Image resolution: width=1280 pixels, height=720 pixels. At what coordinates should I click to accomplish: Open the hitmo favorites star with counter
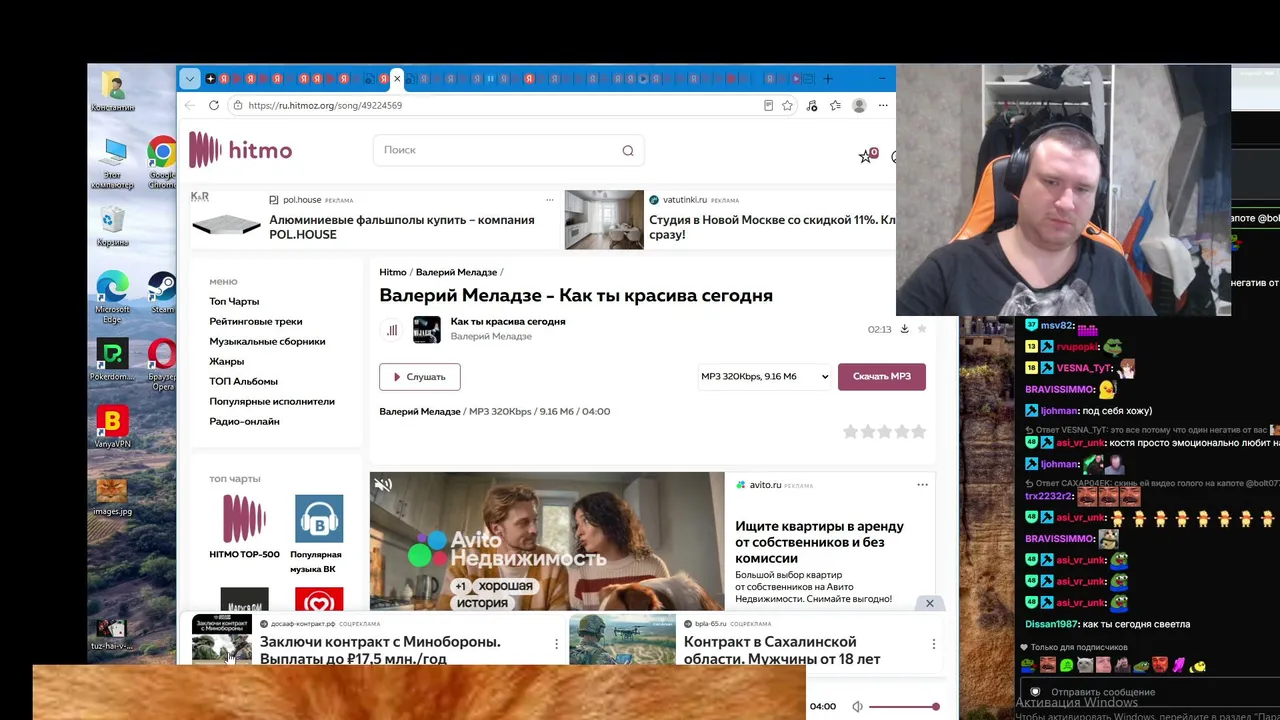pos(867,155)
